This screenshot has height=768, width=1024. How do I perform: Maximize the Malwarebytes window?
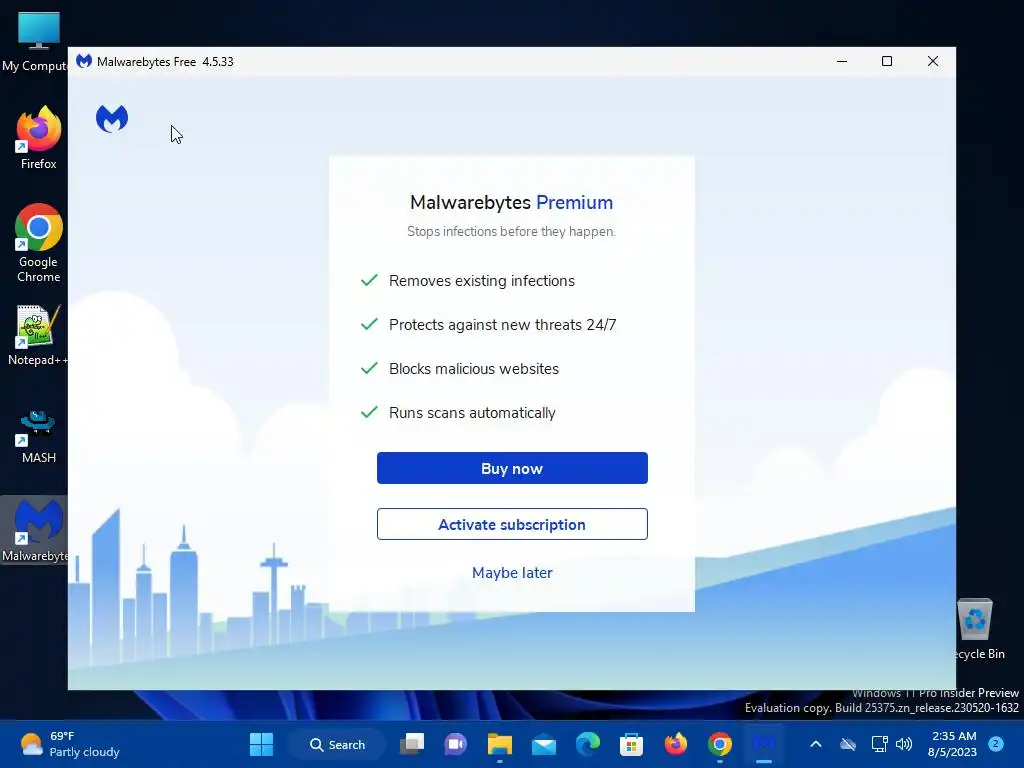coord(887,61)
